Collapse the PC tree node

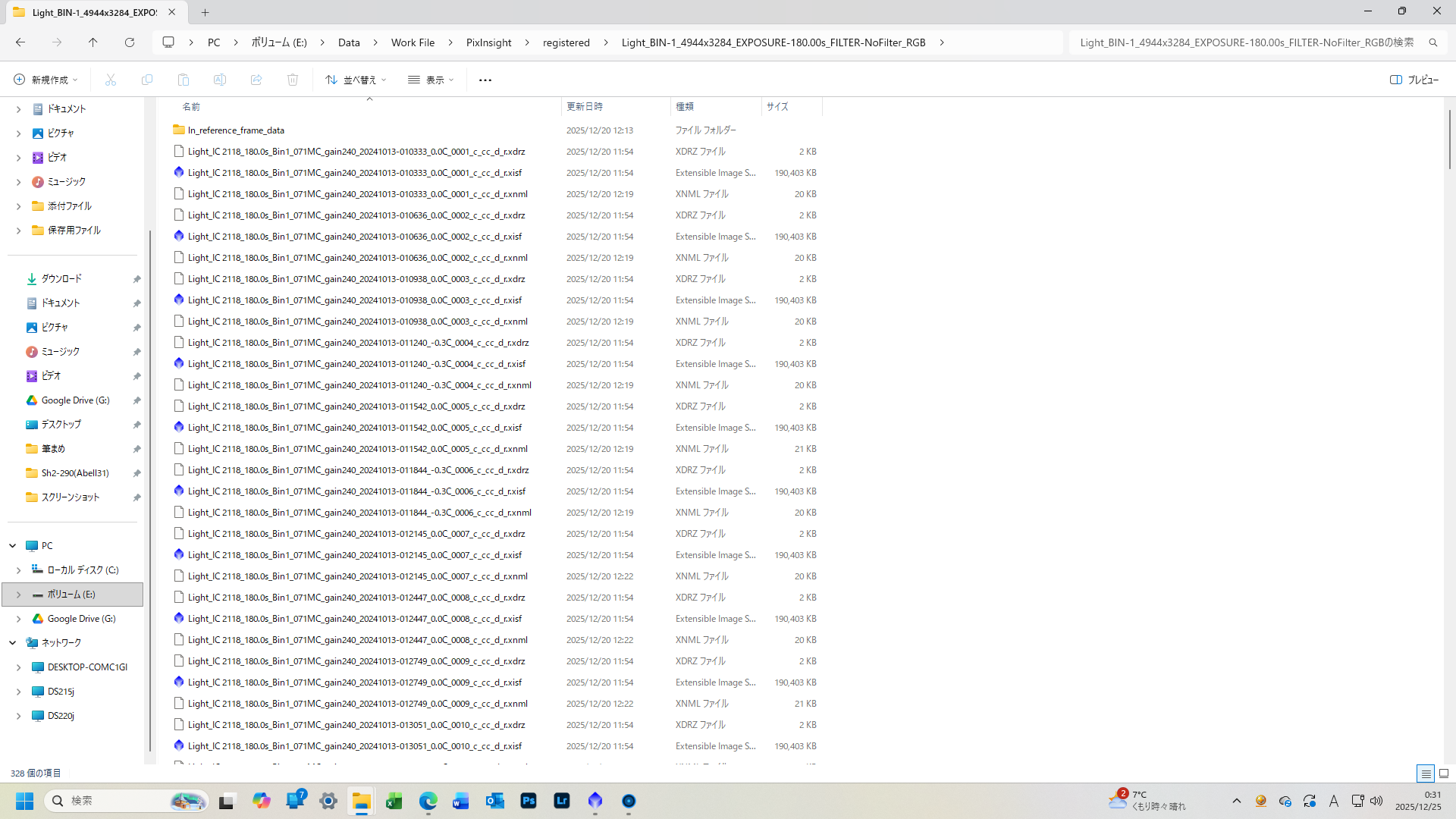coord(13,546)
